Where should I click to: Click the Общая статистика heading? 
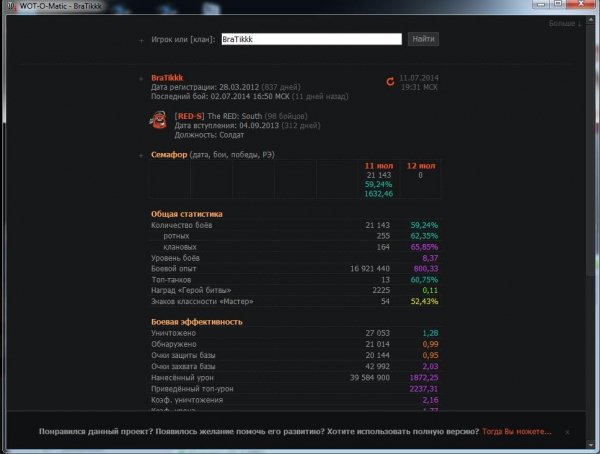187,214
